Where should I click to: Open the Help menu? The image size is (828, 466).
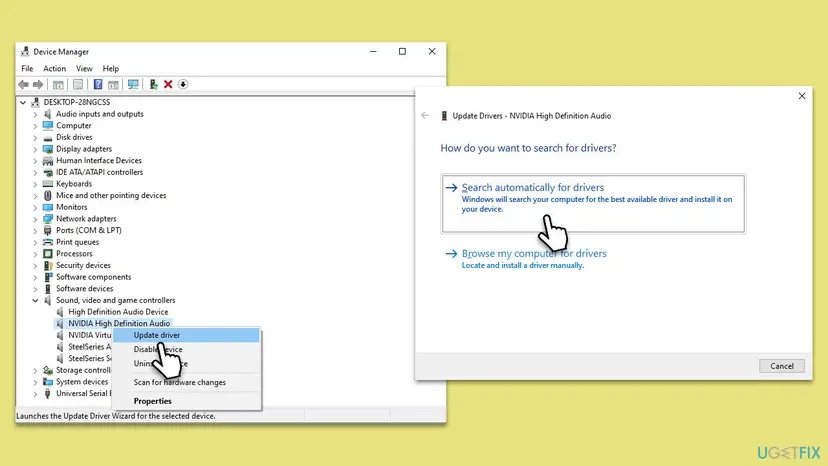[x=110, y=69]
